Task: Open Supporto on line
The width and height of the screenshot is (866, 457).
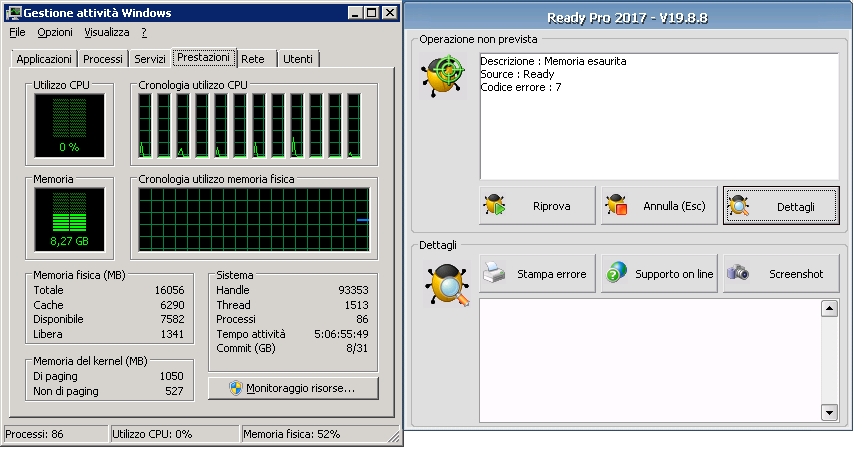Action: point(659,274)
